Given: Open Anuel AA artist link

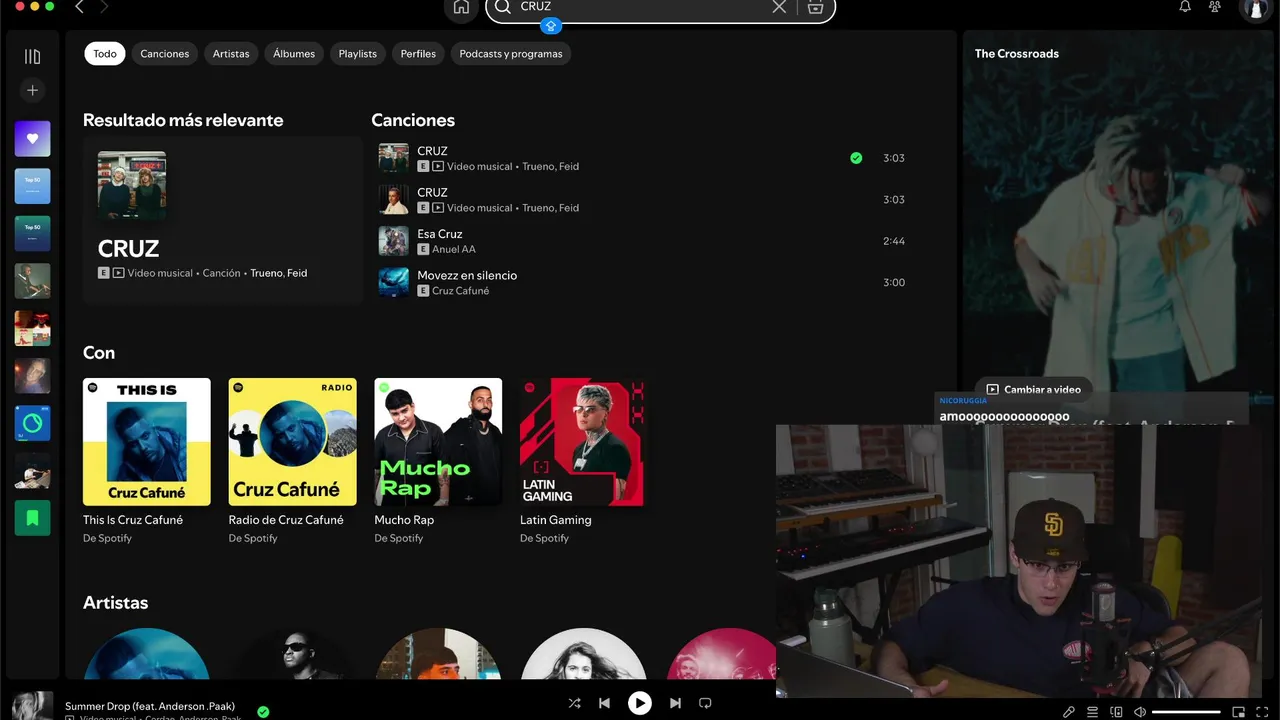Looking at the screenshot, I should 454,249.
